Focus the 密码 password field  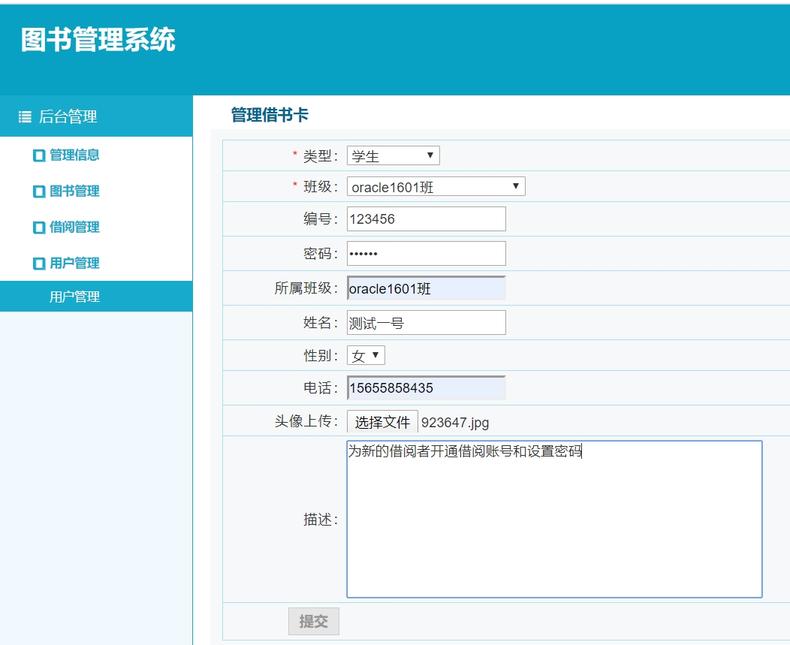(x=426, y=254)
